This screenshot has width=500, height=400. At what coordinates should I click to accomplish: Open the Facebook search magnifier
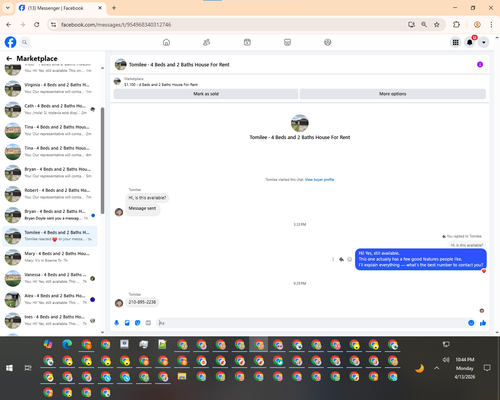point(24,42)
